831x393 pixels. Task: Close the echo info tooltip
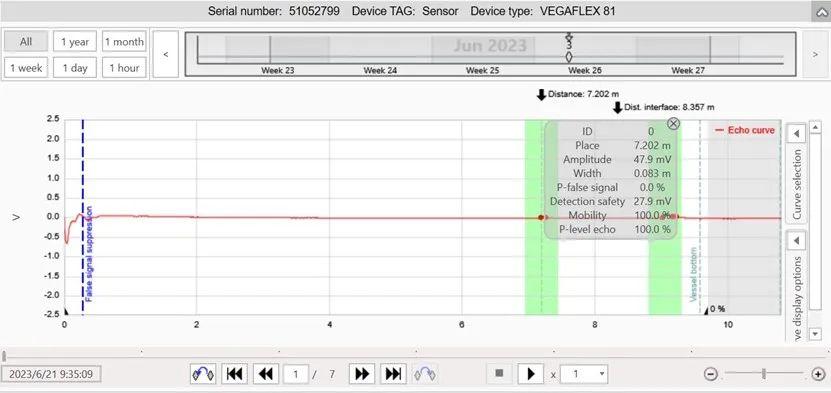(x=673, y=123)
